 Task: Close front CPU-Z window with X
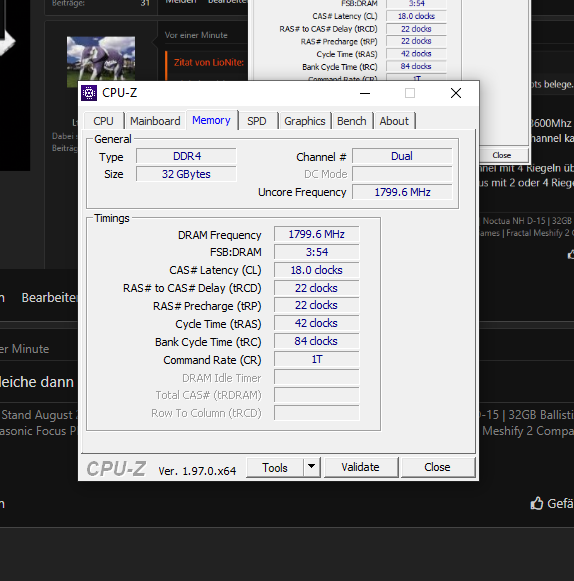tap(456, 93)
